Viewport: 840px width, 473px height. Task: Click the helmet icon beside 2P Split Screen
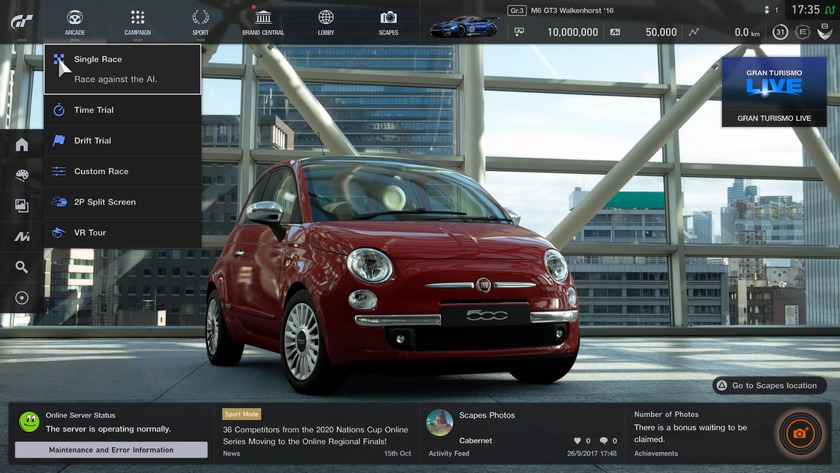(59, 202)
